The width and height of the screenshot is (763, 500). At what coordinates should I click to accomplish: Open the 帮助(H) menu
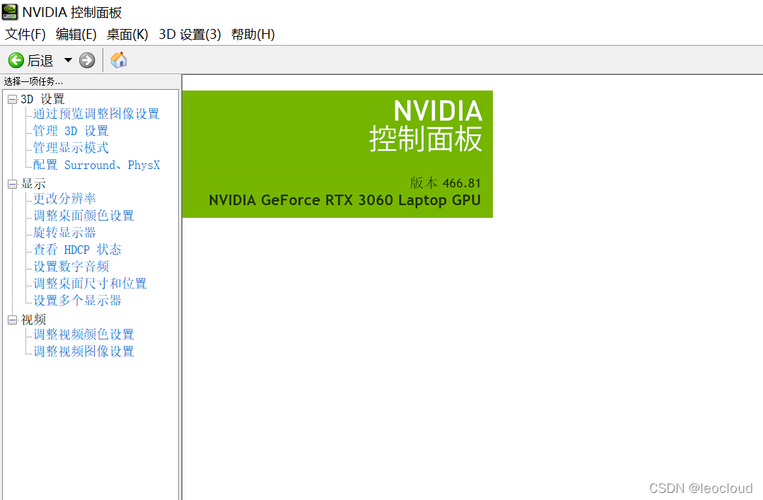253,35
